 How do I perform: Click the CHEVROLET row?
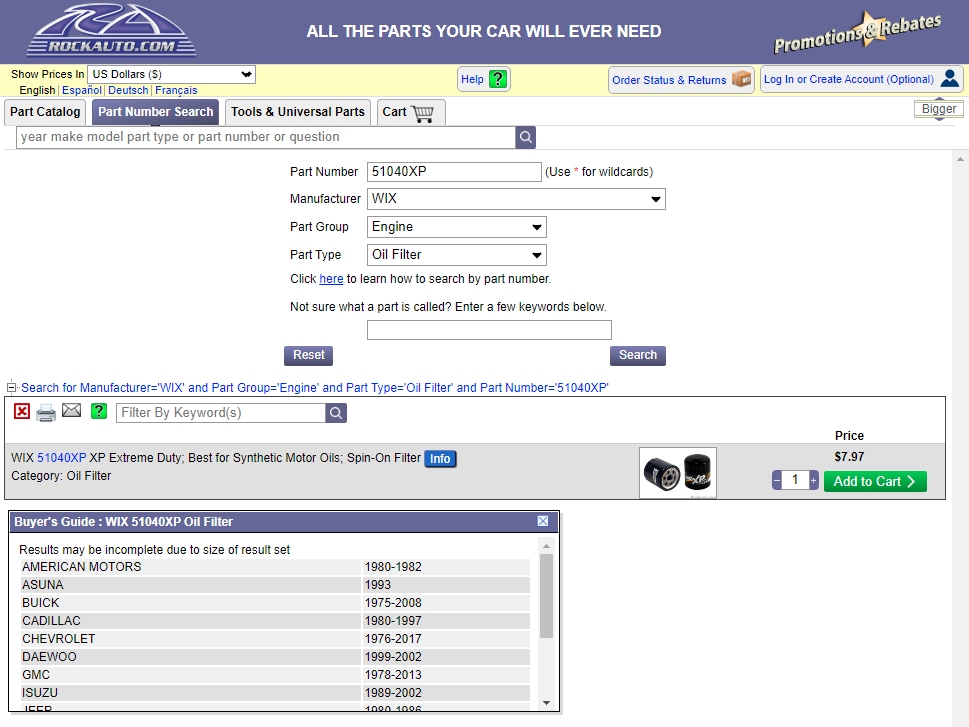pyautogui.click(x=275, y=639)
